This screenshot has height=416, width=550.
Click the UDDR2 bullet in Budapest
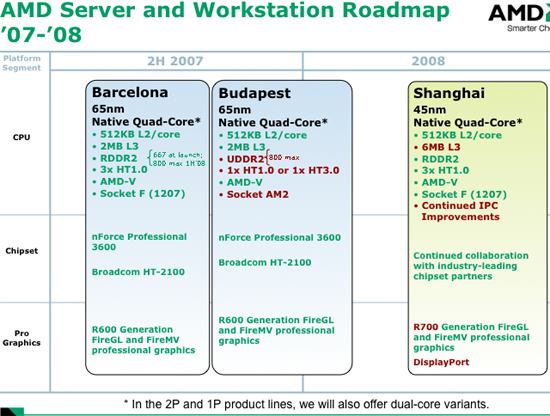point(245,159)
